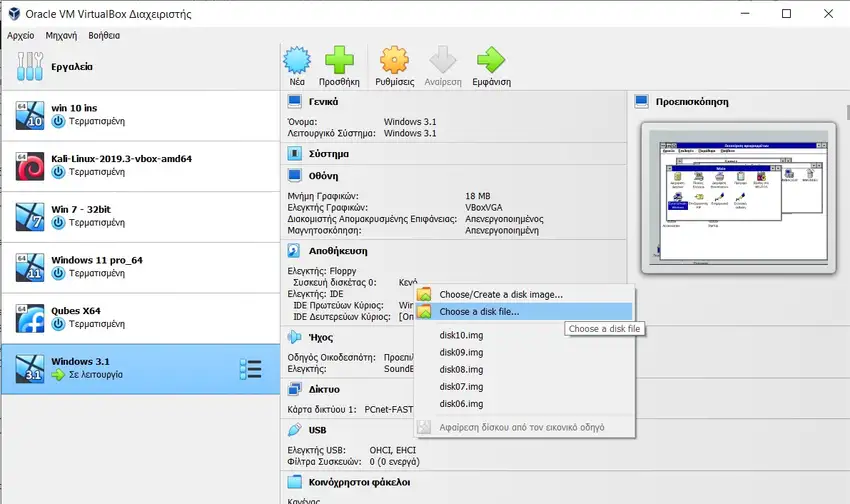Open the Μηχανή menu
Screen dimensions: 850x504
(61, 35)
